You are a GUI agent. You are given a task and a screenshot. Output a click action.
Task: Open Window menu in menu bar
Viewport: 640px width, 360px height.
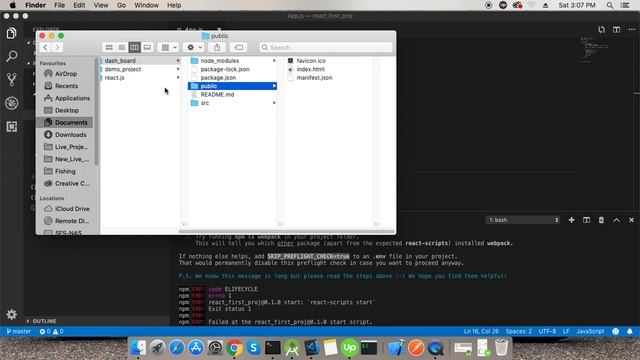point(147,5)
